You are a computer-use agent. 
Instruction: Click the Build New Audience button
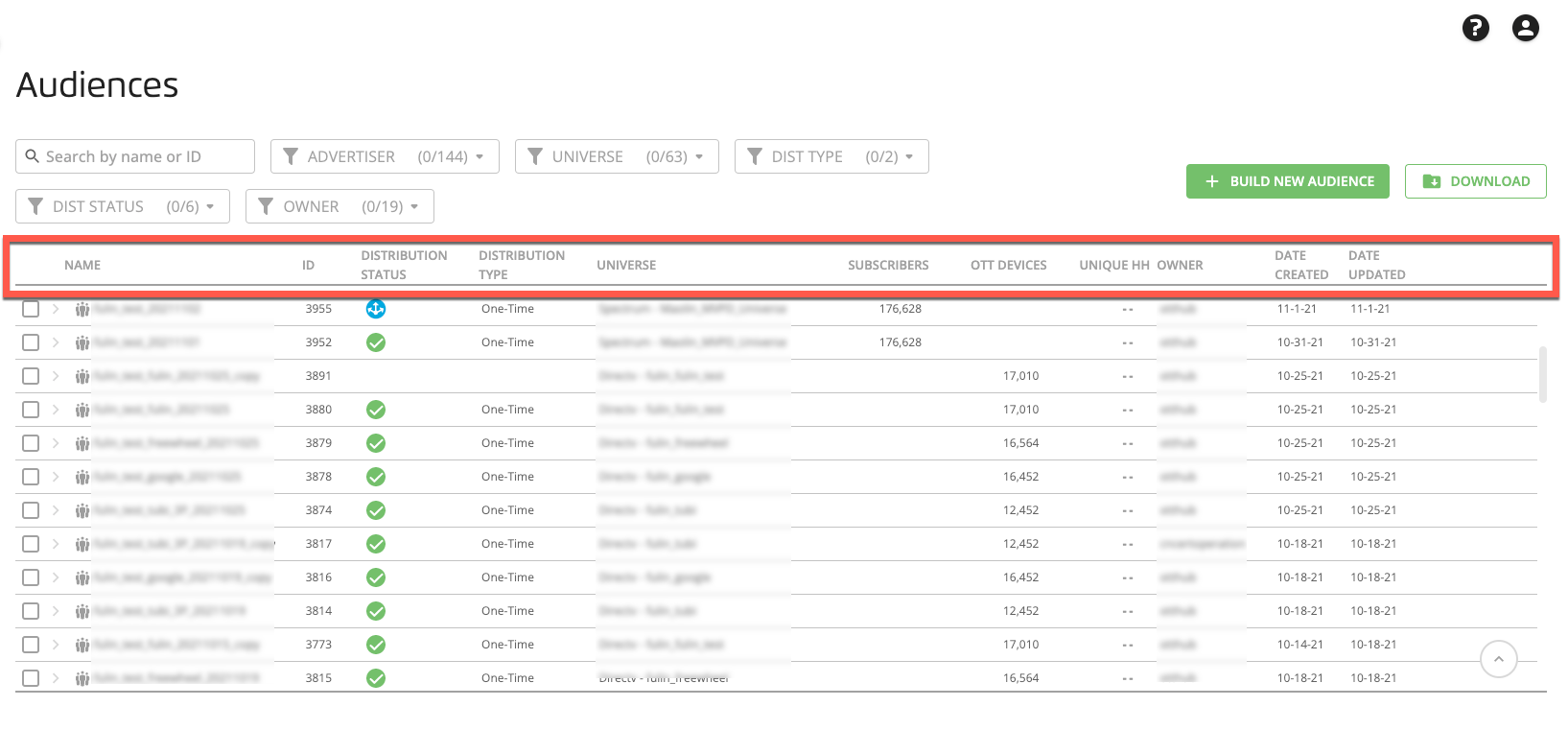tap(1287, 181)
